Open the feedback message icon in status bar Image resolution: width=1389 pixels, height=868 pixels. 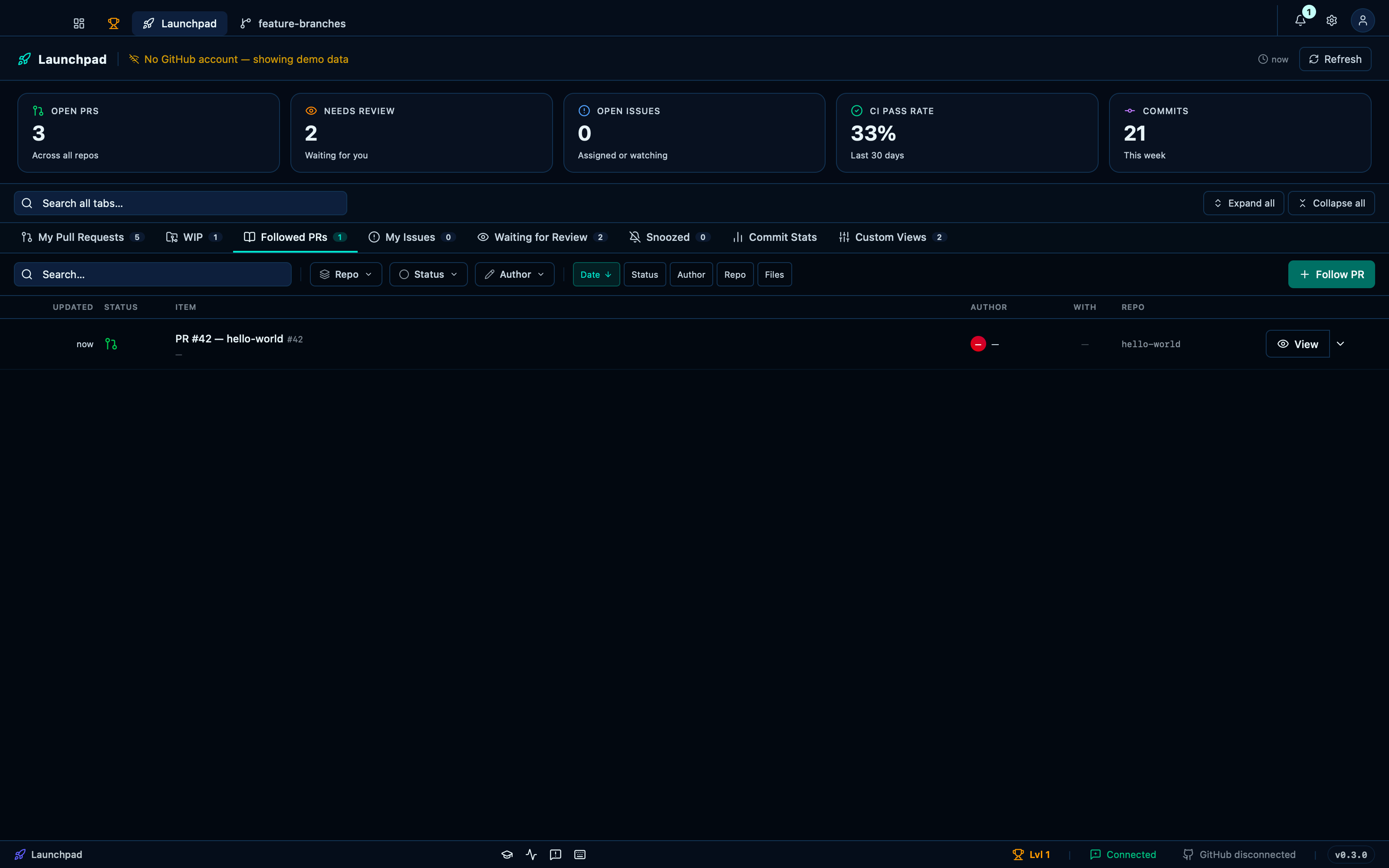point(556,854)
